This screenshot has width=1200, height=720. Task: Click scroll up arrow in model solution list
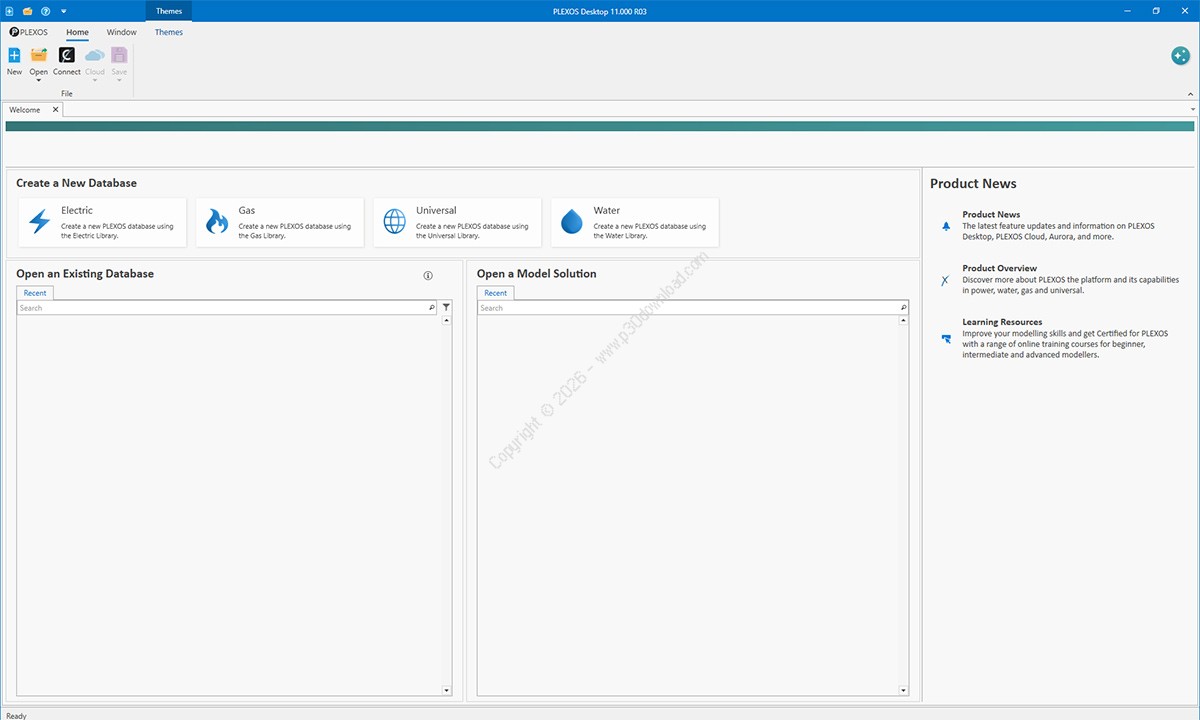click(x=904, y=321)
